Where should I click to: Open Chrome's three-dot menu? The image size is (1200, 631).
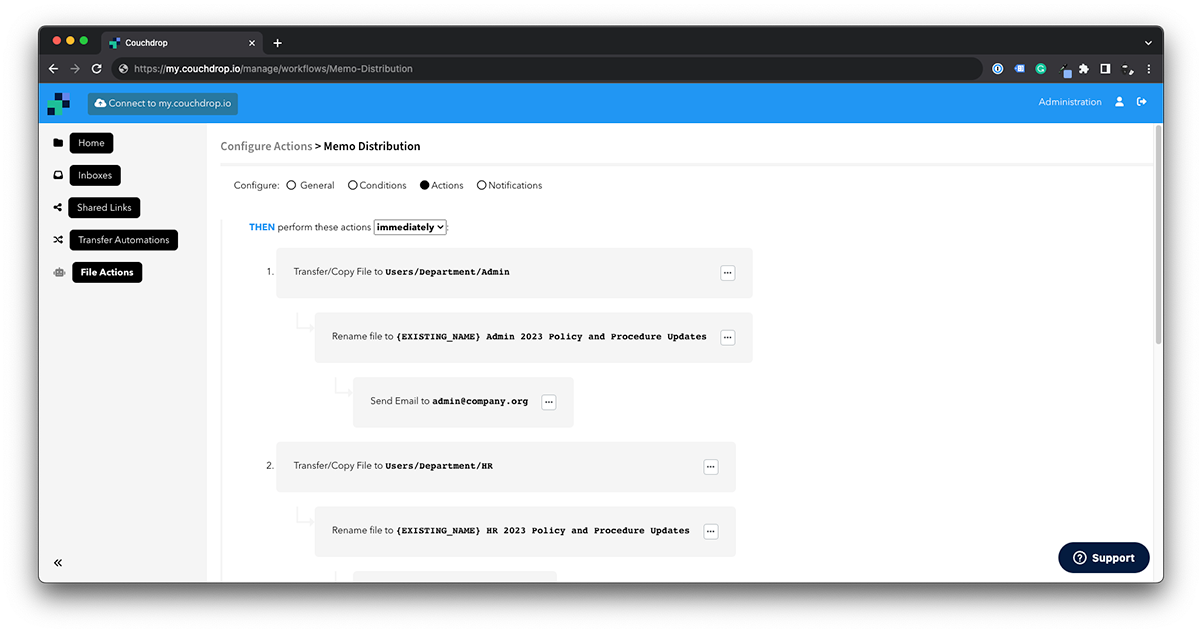(x=1148, y=68)
